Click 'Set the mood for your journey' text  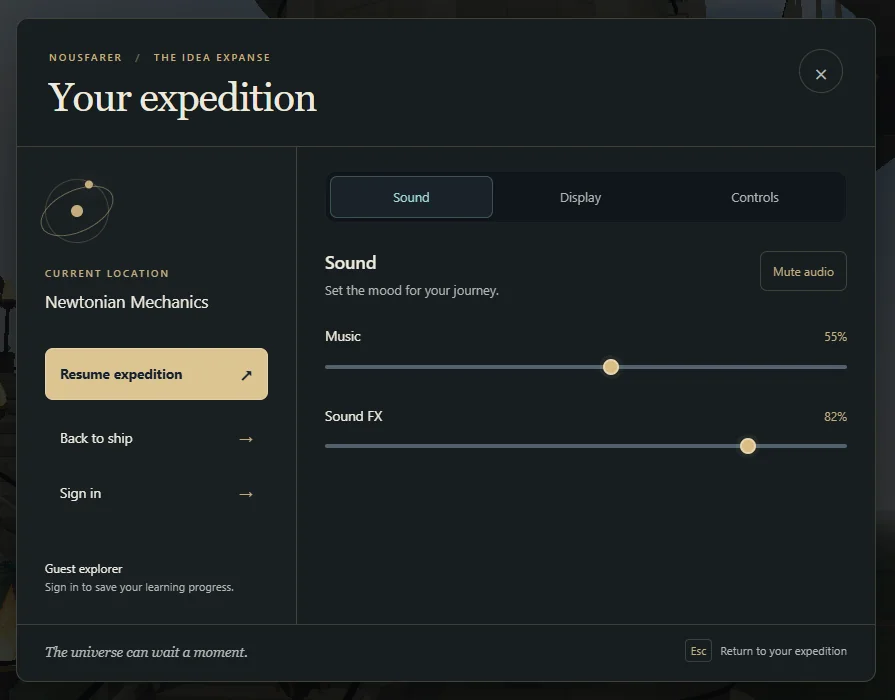click(412, 291)
